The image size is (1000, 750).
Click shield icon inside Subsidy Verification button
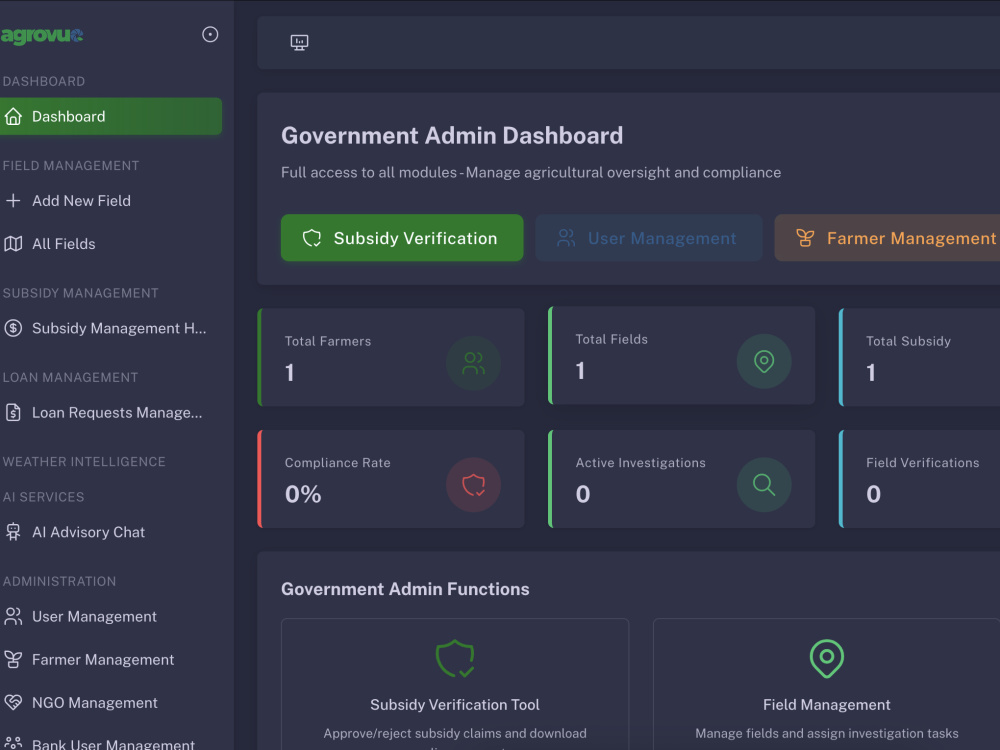point(312,239)
